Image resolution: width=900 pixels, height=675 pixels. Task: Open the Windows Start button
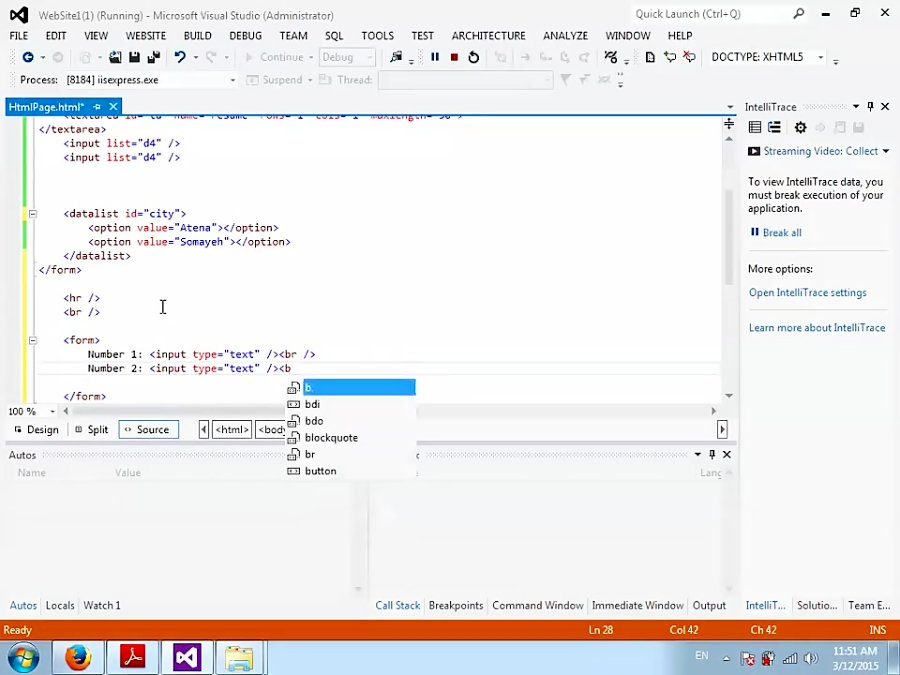pos(24,658)
